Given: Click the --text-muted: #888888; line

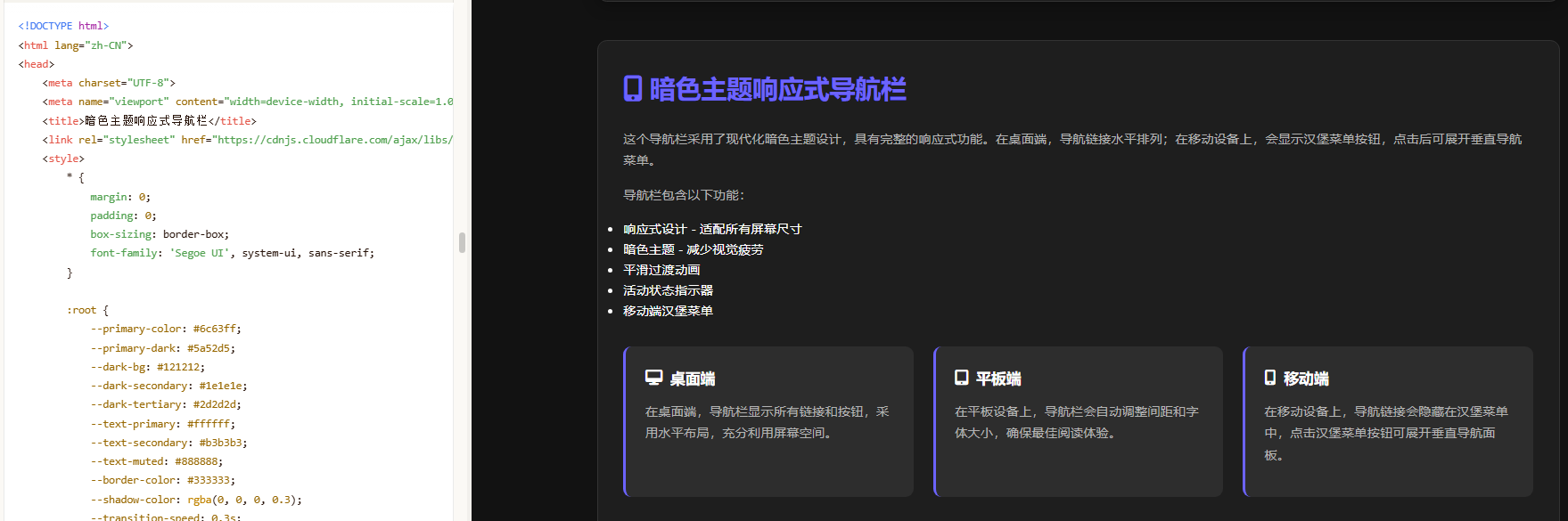Looking at the screenshot, I should pos(157,461).
